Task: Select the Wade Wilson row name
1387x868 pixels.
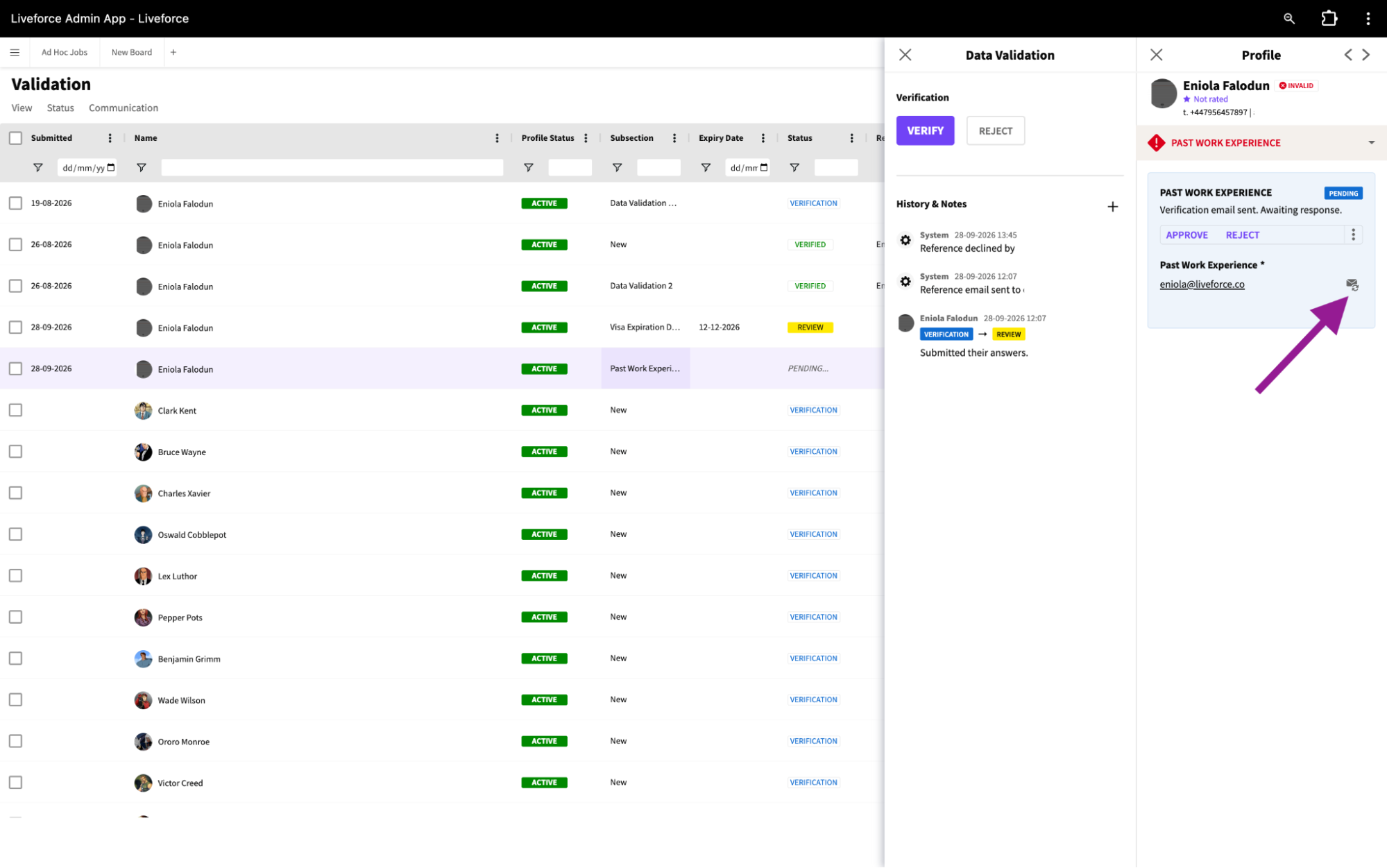Action: click(181, 700)
